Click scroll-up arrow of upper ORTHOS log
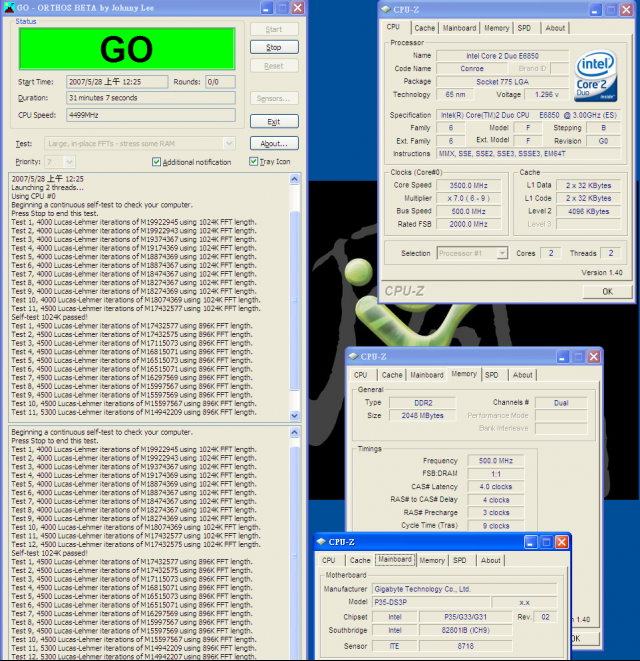Image resolution: width=640 pixels, height=661 pixels. click(294, 179)
